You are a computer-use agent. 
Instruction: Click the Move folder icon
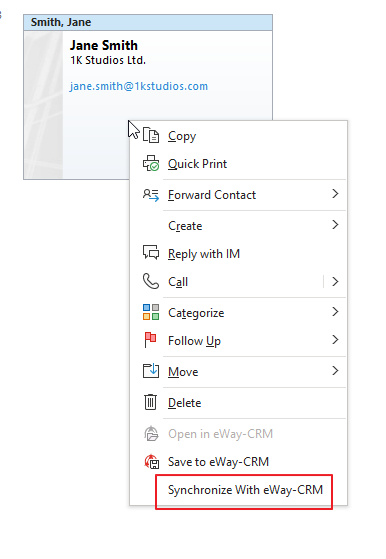pos(151,371)
